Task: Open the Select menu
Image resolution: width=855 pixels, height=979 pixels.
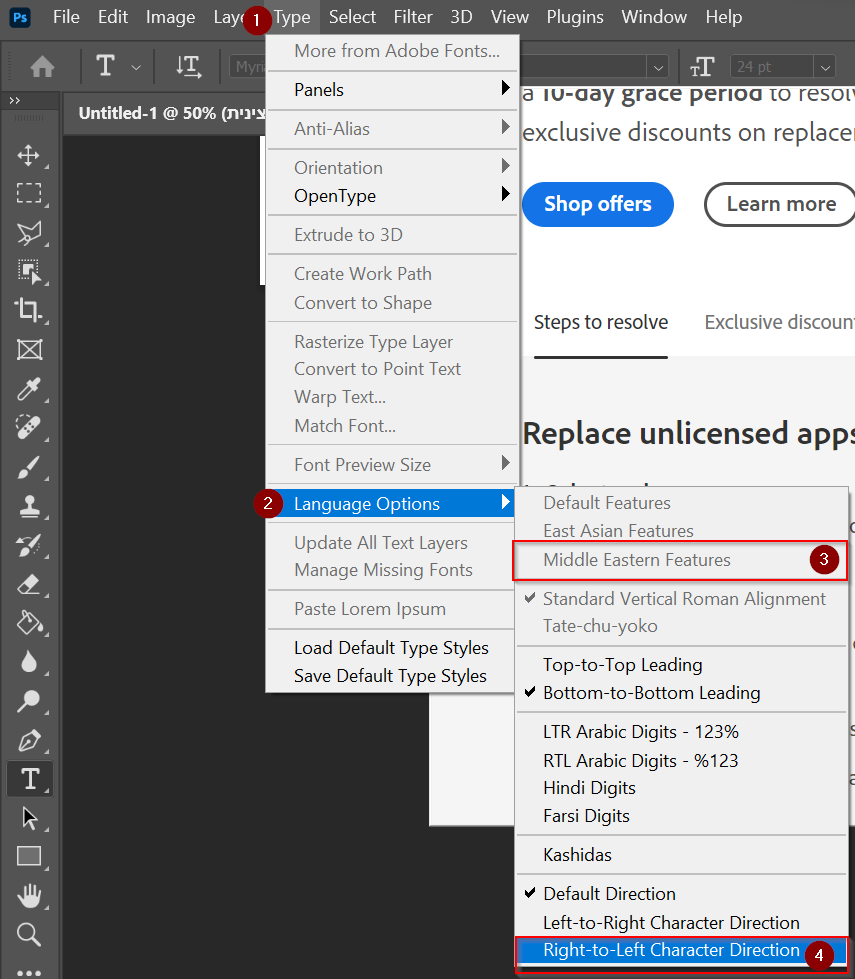Action: click(x=352, y=17)
